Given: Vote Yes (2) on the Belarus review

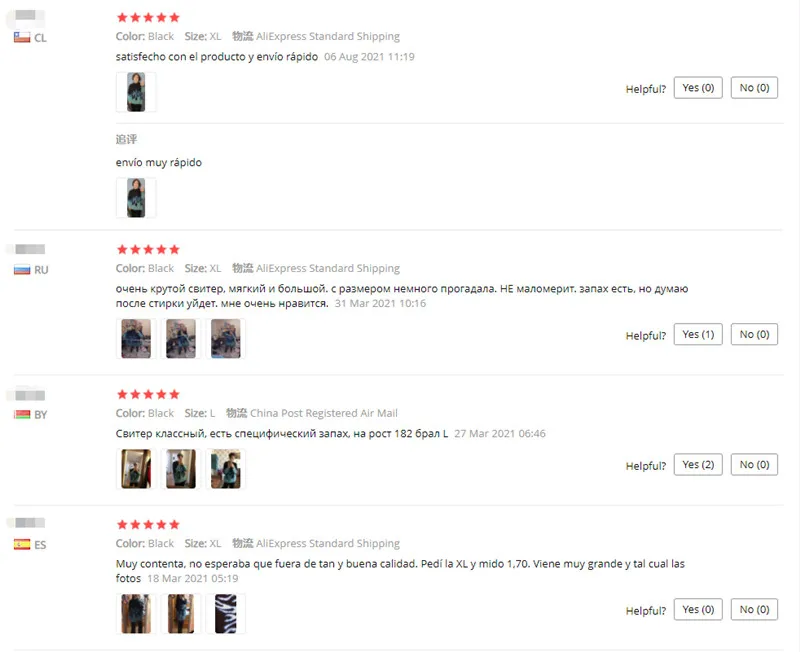Looking at the screenshot, I should [698, 464].
